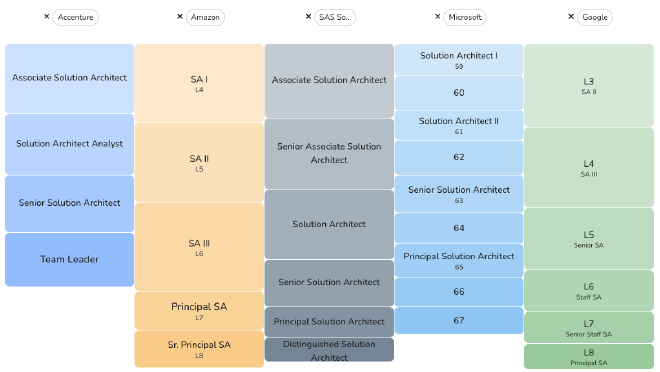The width and height of the screenshot is (660, 372).
Task: Open Distinguished Solution Architect level
Action: click(329, 350)
